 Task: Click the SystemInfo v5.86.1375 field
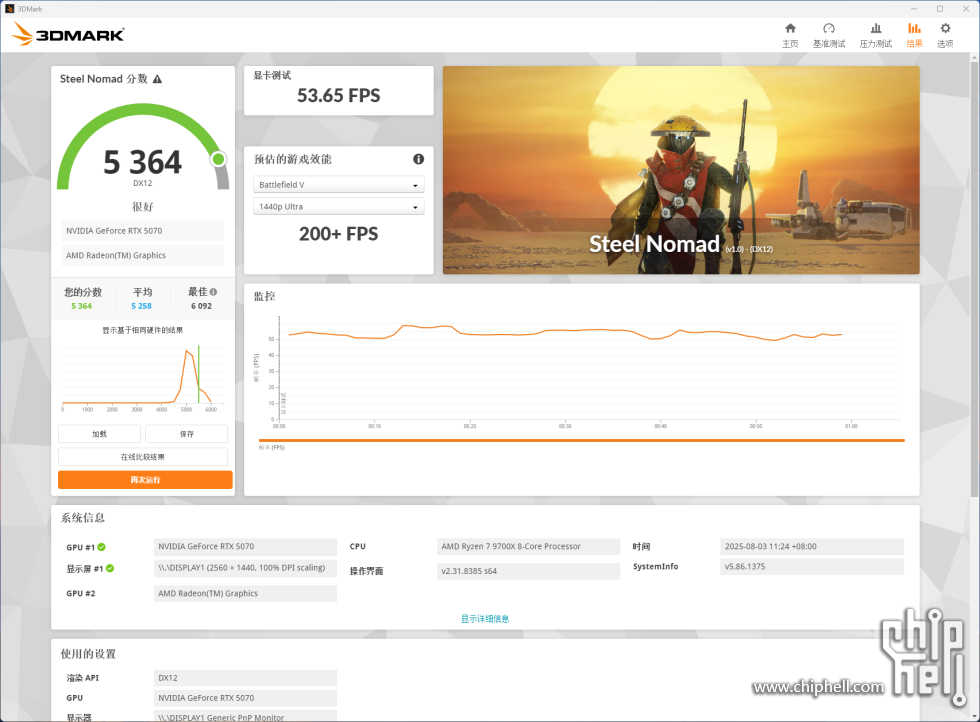pos(812,566)
